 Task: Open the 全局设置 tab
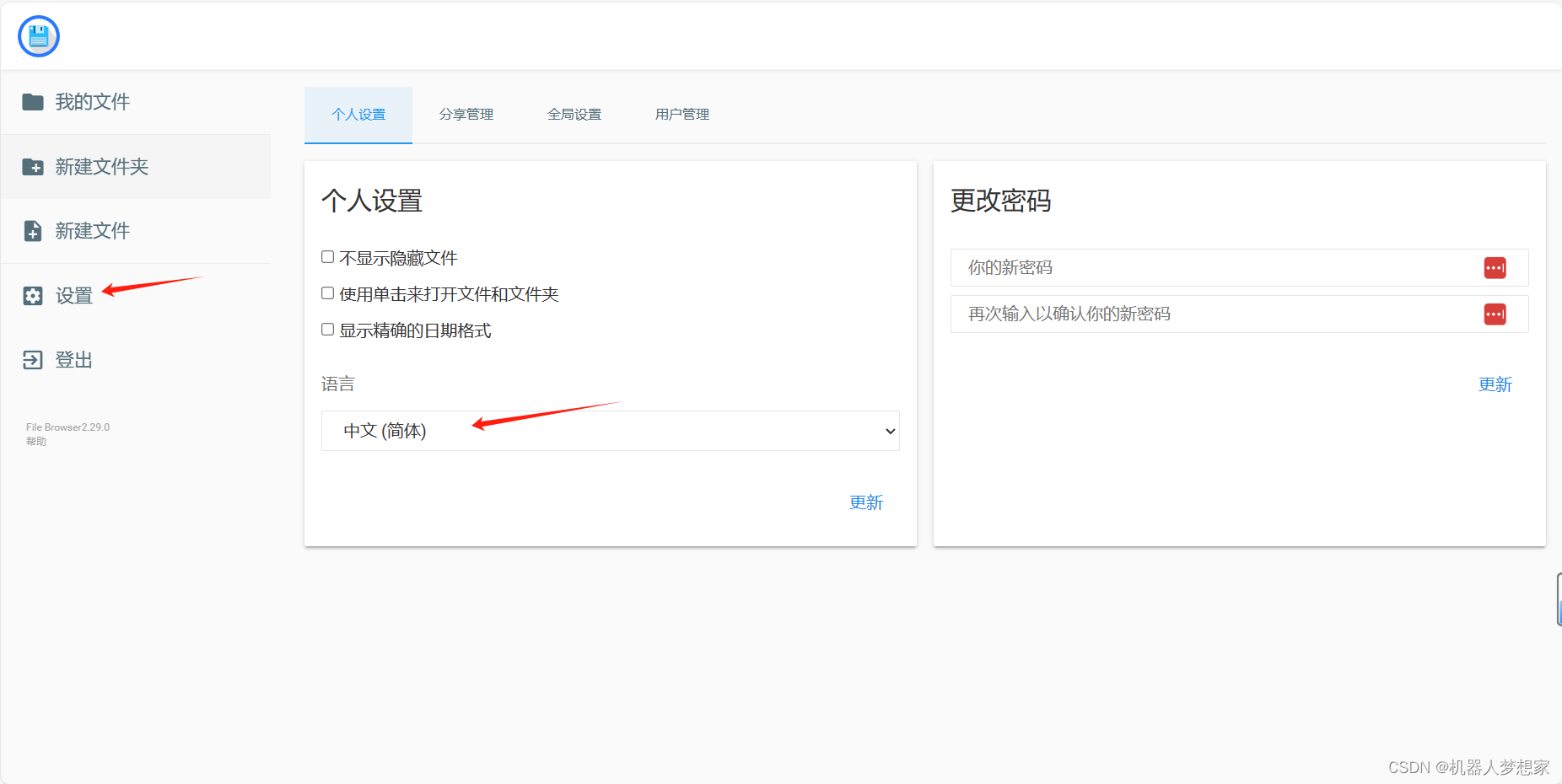click(x=574, y=114)
